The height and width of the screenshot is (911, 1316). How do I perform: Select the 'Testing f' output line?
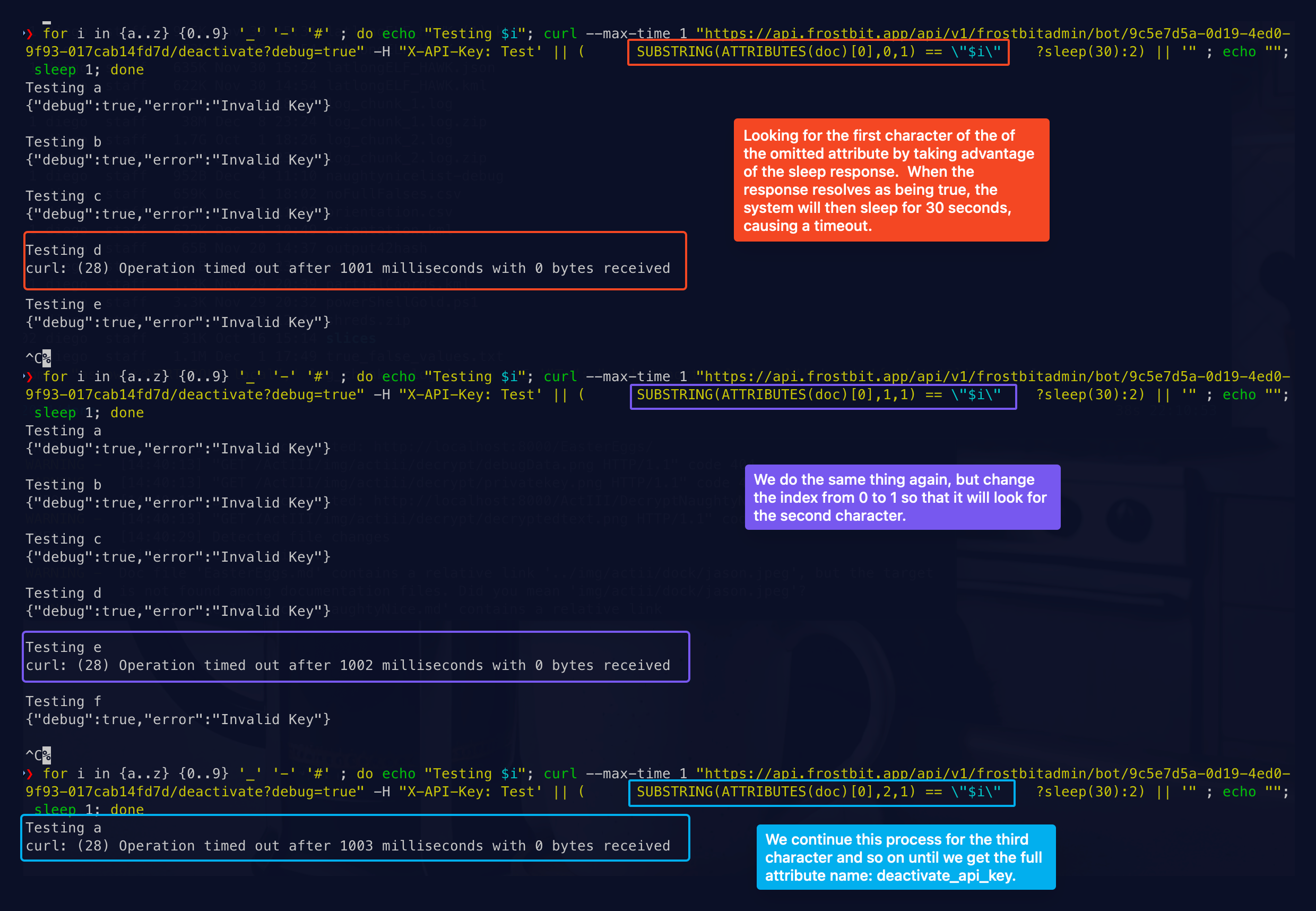63,701
